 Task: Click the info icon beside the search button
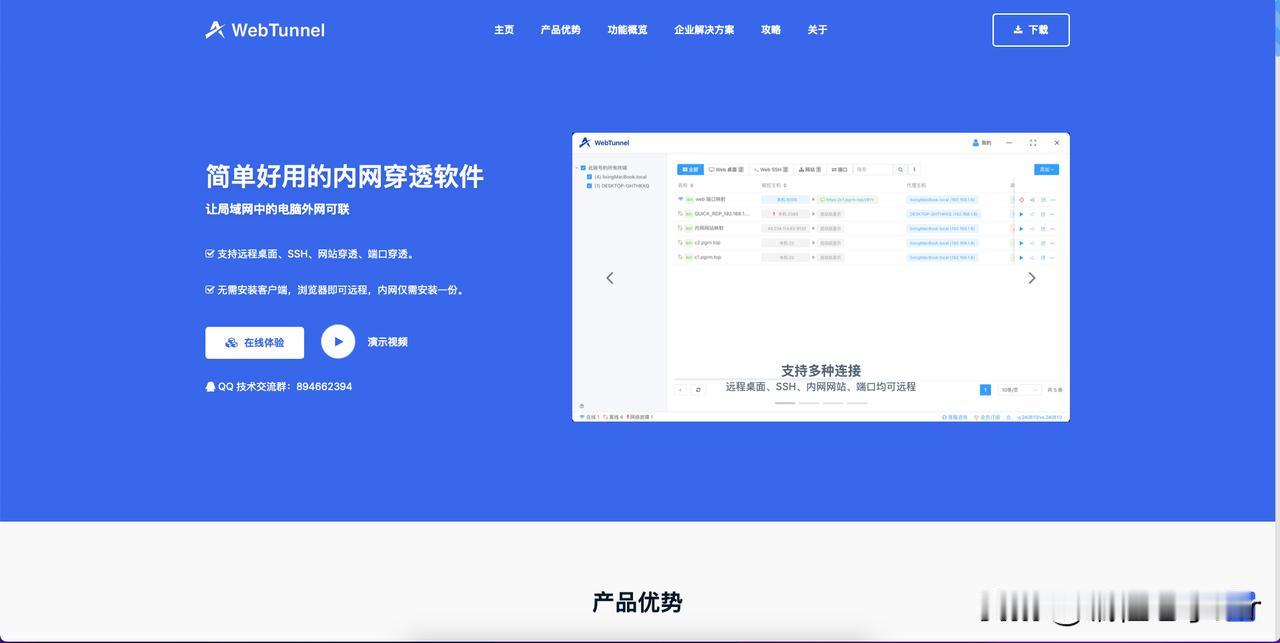coord(914,170)
